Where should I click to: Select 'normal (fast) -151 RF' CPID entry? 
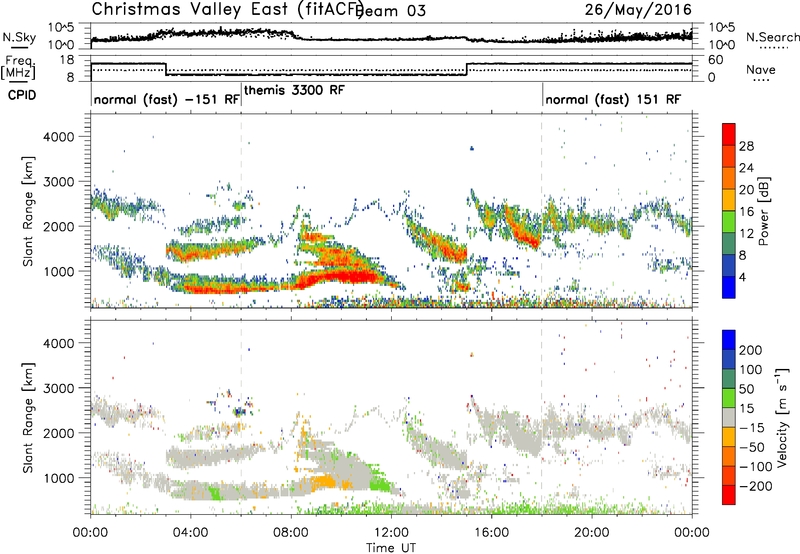166,99
